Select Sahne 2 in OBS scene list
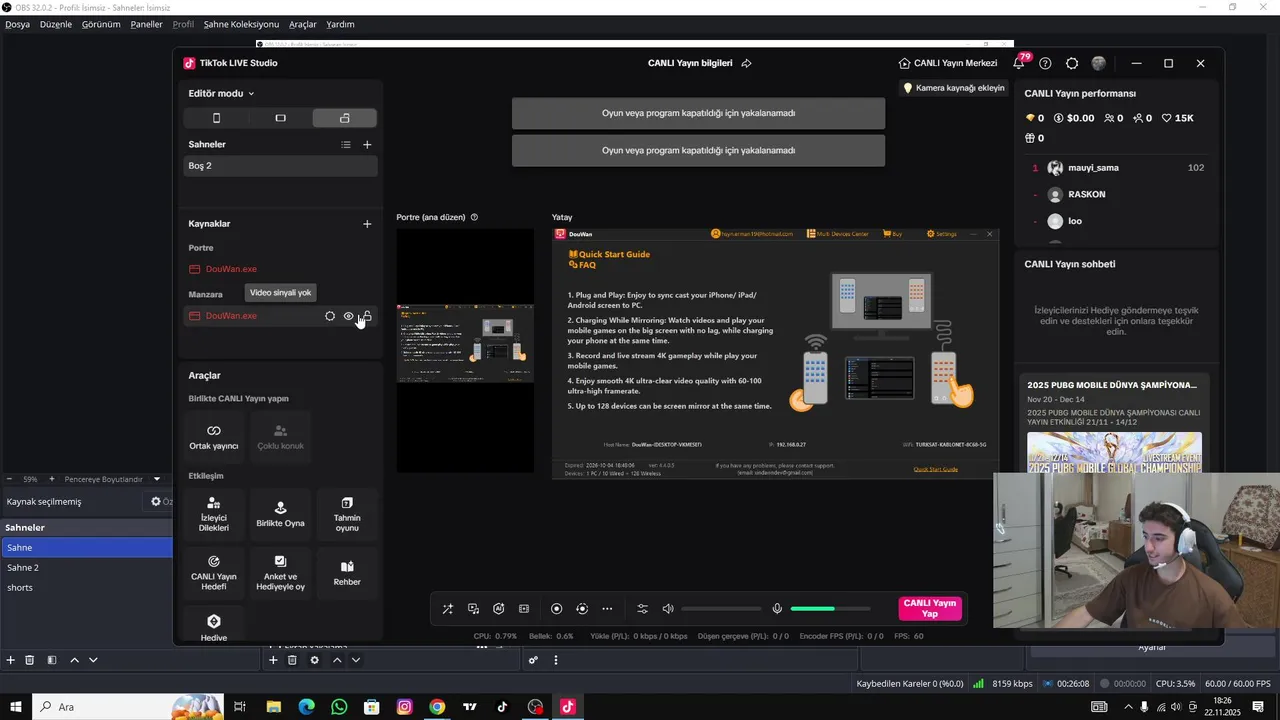The height and width of the screenshot is (720, 1280). pos(86,568)
